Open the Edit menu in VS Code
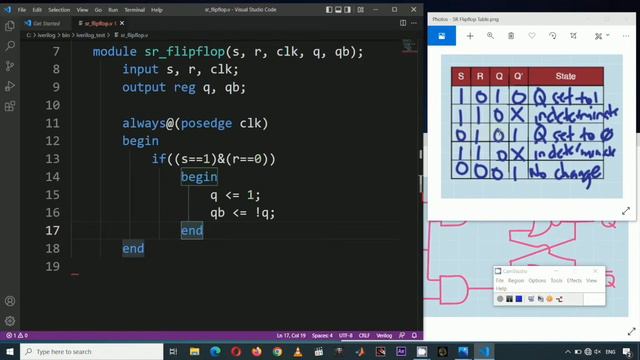The width and height of the screenshot is (640, 360). (x=37, y=9)
